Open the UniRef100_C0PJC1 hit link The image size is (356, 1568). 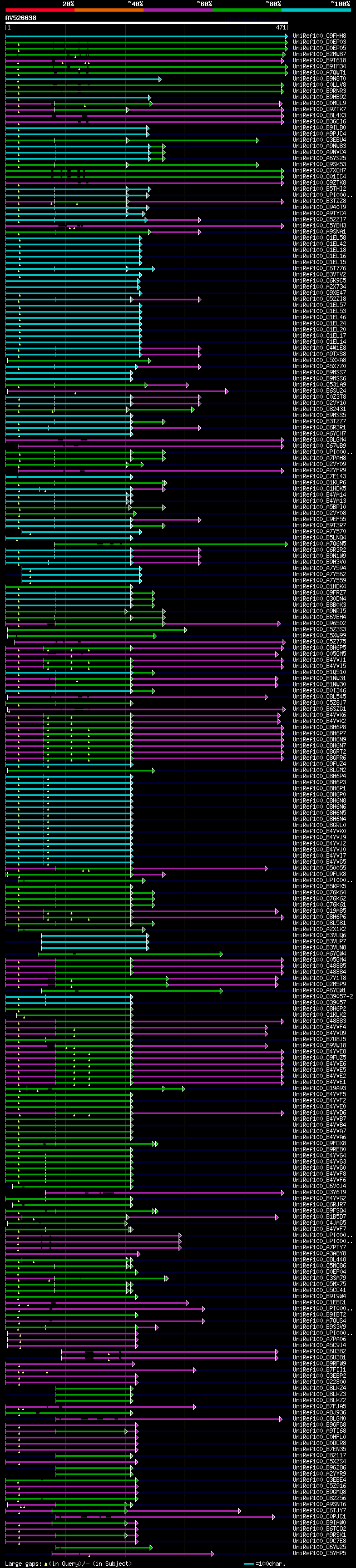click(x=319, y=1517)
